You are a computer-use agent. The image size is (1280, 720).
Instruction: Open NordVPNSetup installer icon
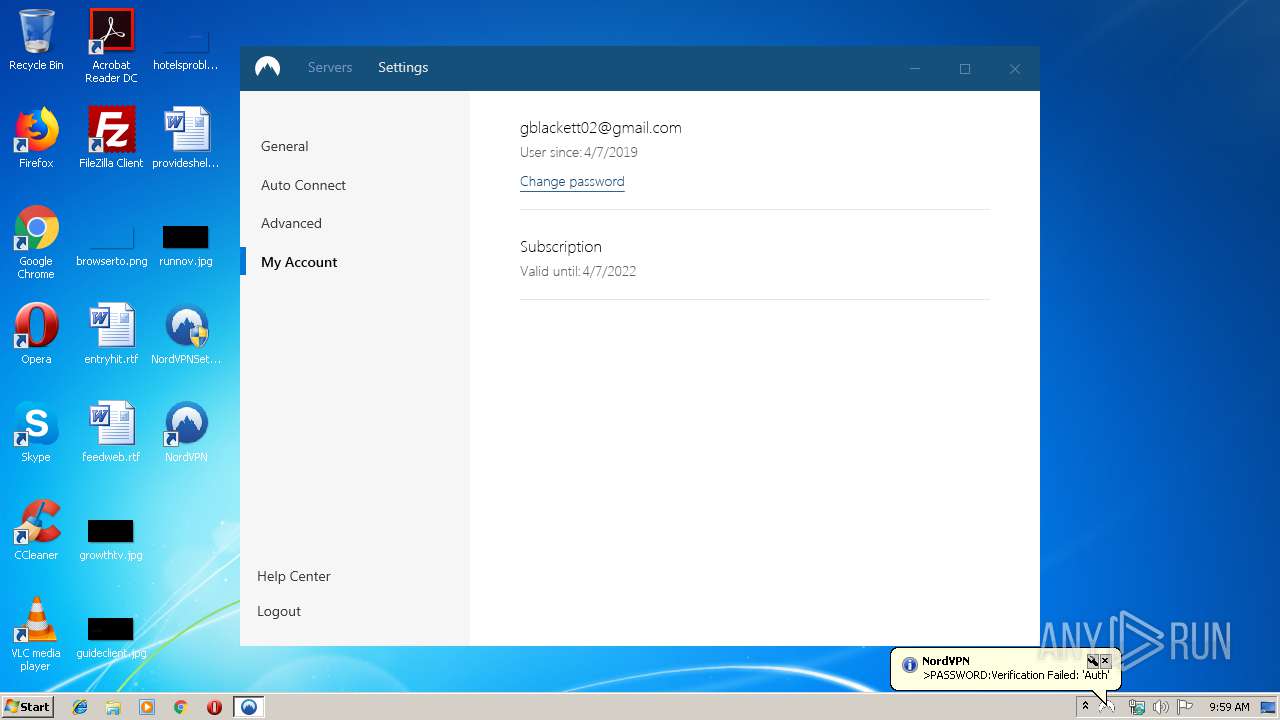click(x=186, y=334)
